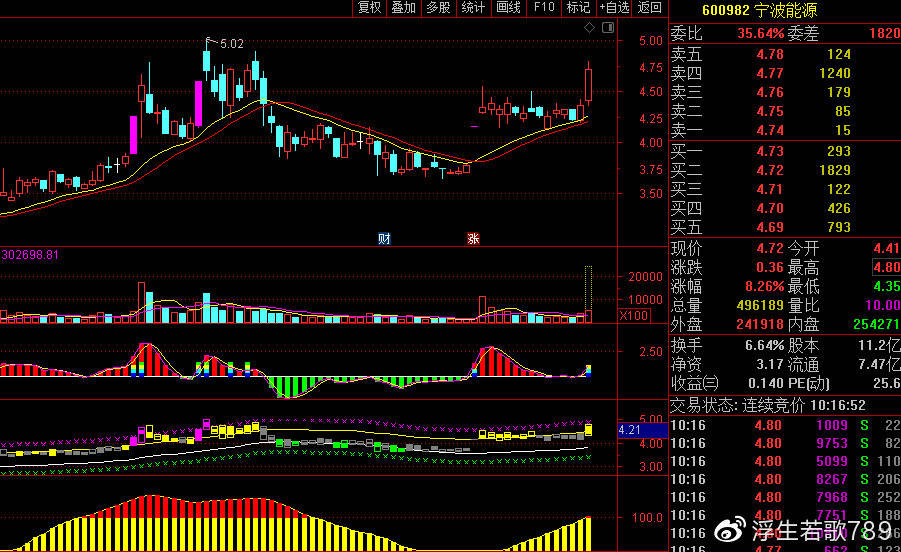Click the blue 财 financial marker icon
The width and height of the screenshot is (901, 552).
pos(383,238)
